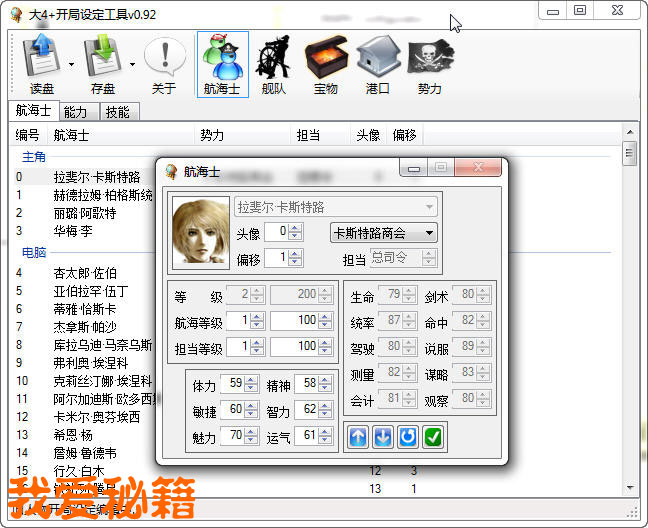Click the blue up arrow button in dialog

[358, 437]
